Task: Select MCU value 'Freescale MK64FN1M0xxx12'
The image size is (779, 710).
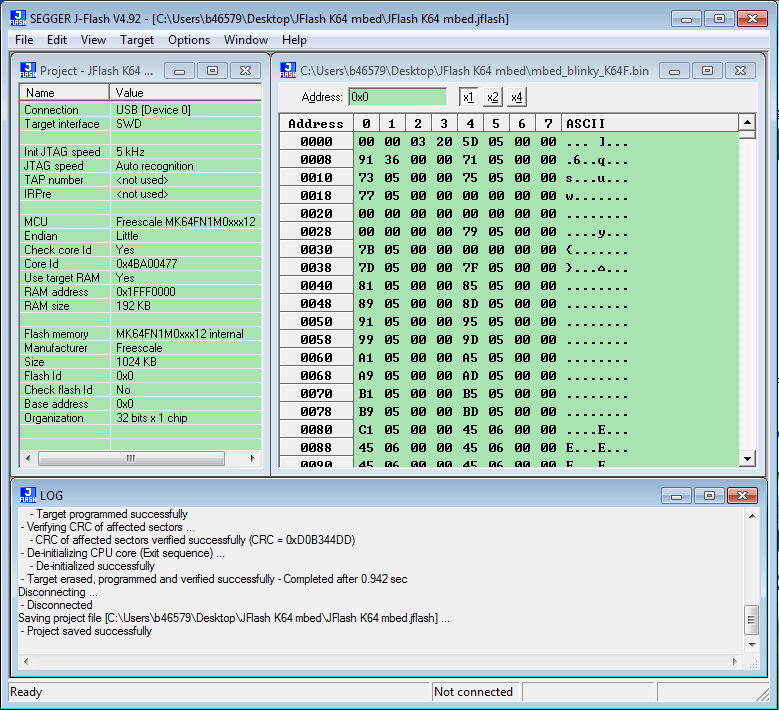Action: coord(186,222)
